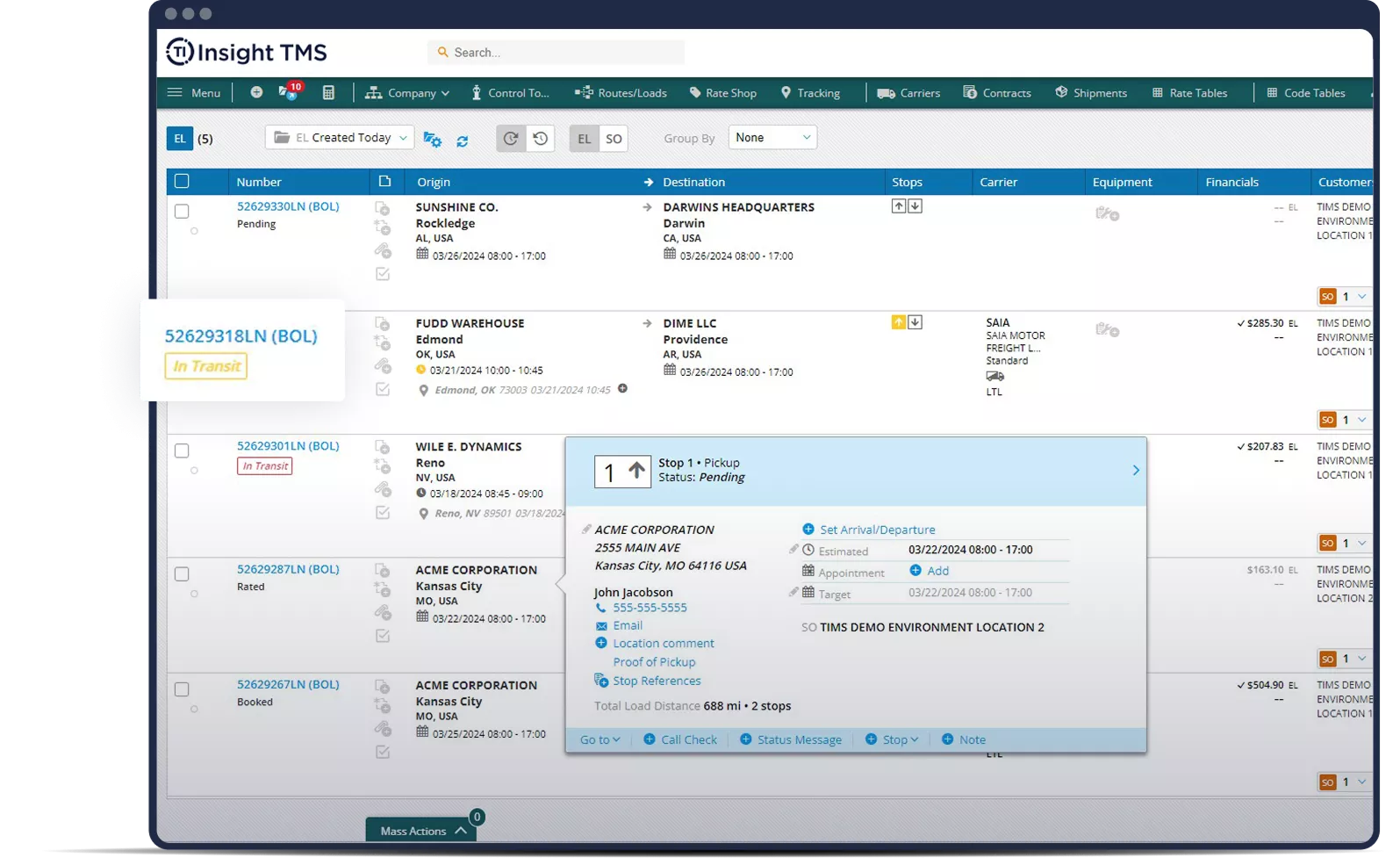
Task: Open notifications icon with red badge 10
Action: click(x=289, y=91)
